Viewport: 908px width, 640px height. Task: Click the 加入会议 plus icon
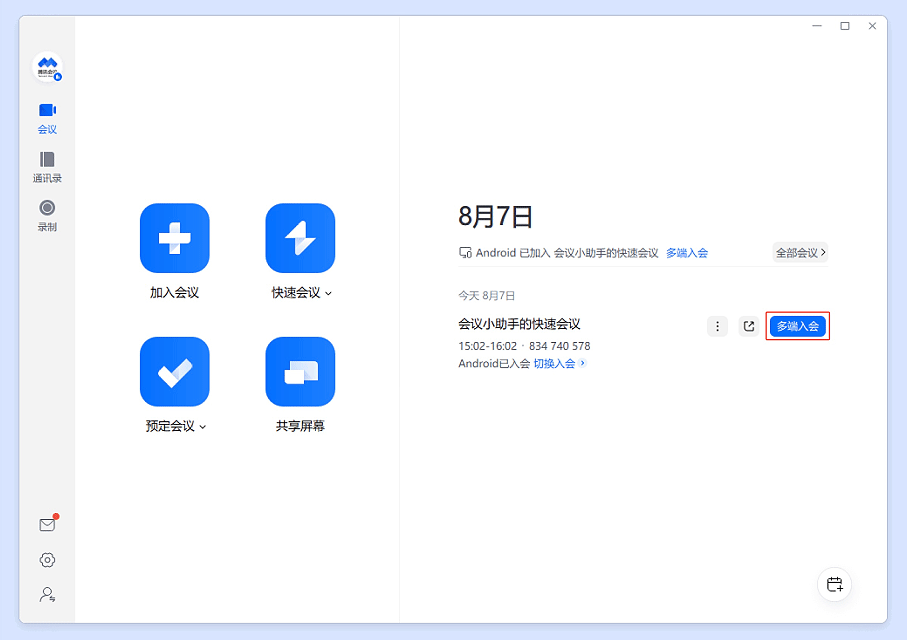point(174,238)
